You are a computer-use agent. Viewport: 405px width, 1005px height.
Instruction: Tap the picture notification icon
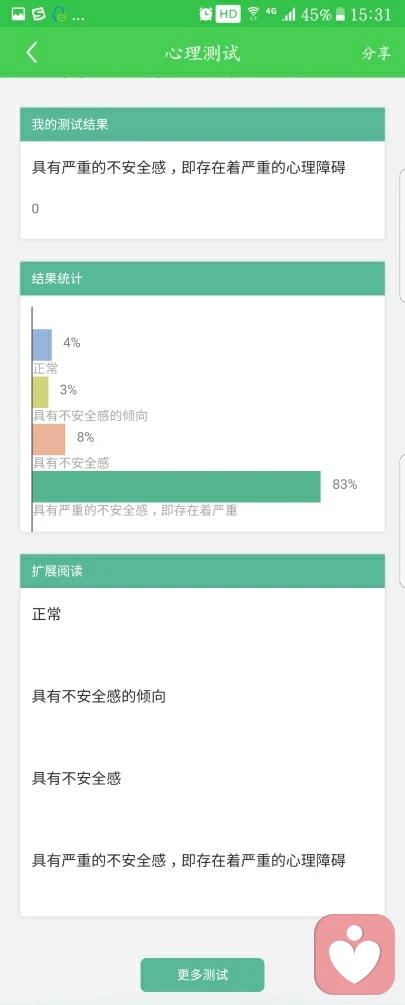click(x=18, y=13)
